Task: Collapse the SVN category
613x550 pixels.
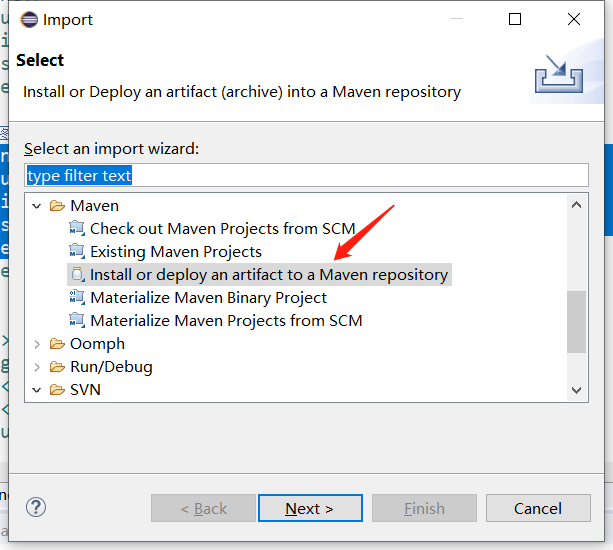Action: coord(37,390)
